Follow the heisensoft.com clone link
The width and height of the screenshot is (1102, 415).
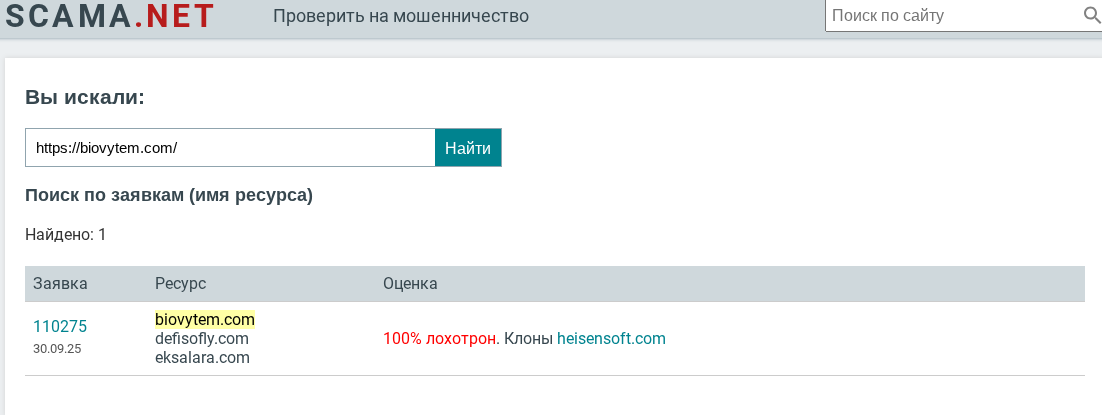point(611,339)
